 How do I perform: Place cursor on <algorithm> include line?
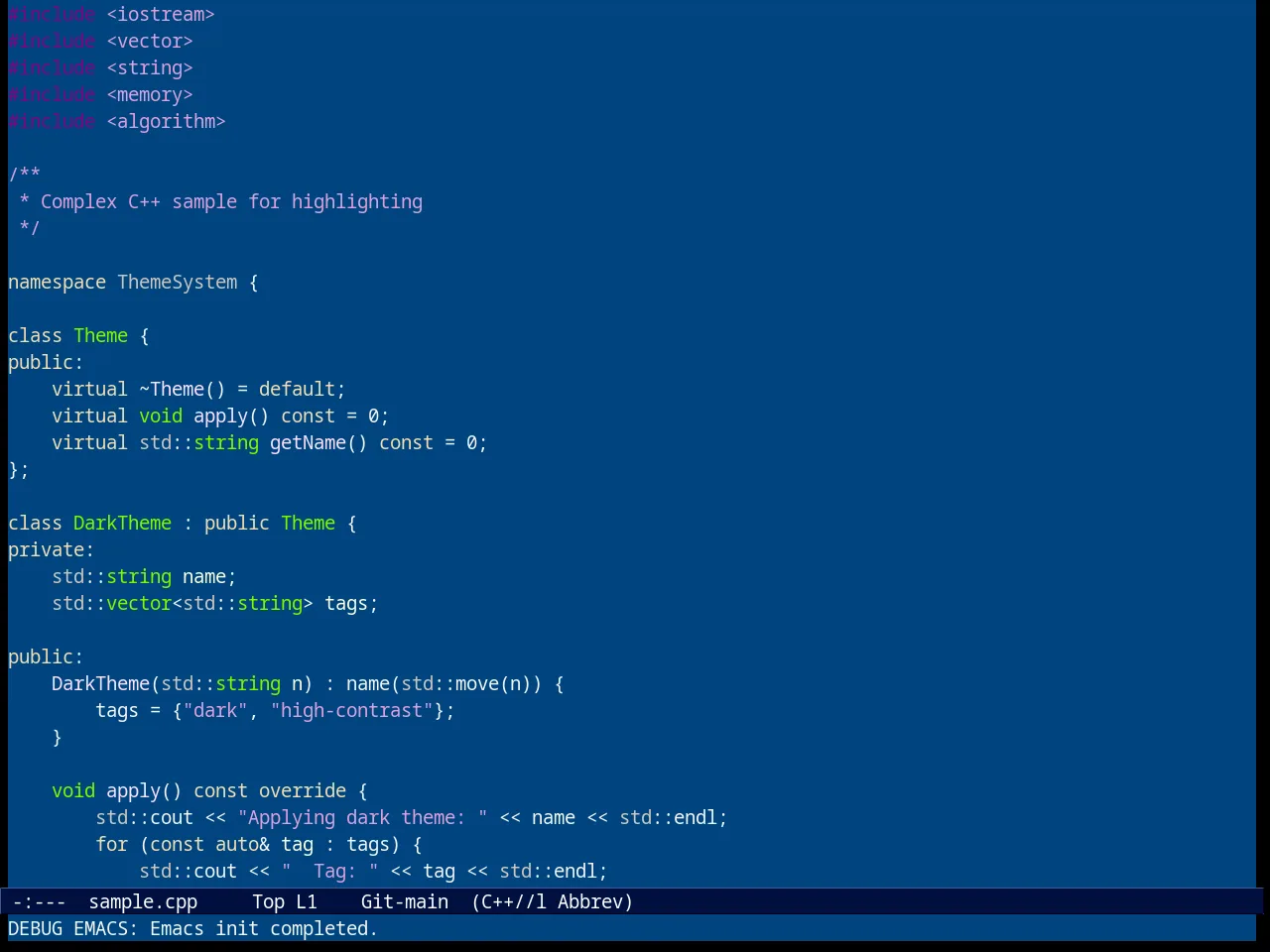tap(117, 121)
